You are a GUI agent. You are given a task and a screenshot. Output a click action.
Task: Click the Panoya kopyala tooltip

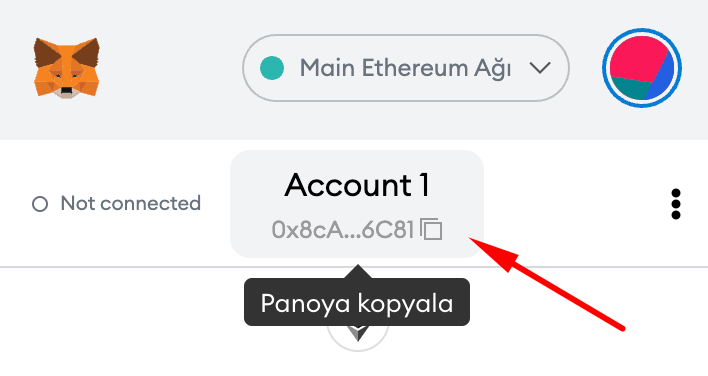[x=357, y=302]
